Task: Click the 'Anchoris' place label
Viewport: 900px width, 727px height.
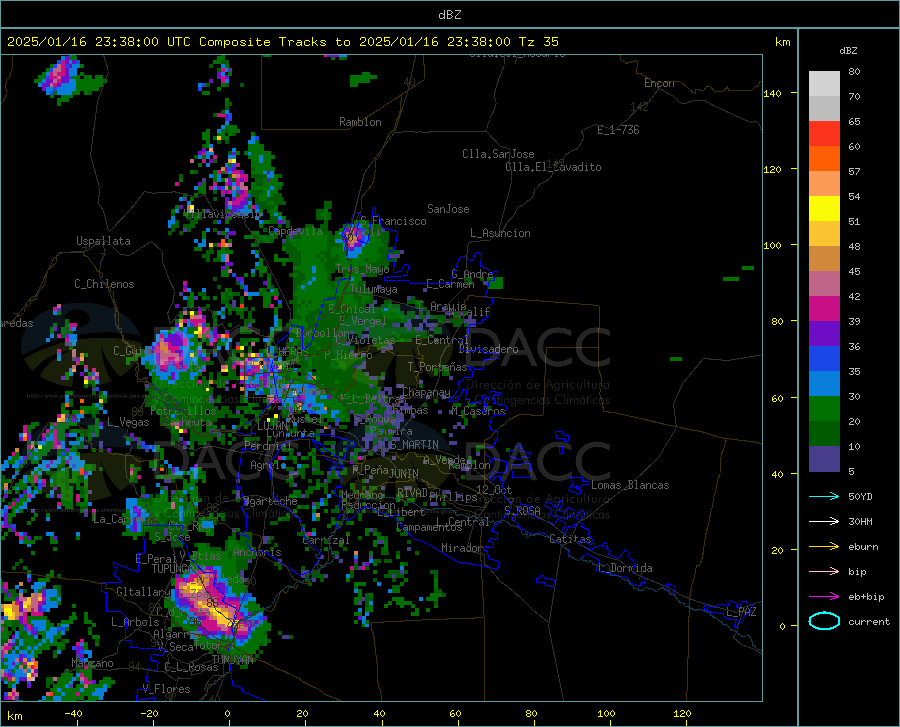Action: point(257,553)
